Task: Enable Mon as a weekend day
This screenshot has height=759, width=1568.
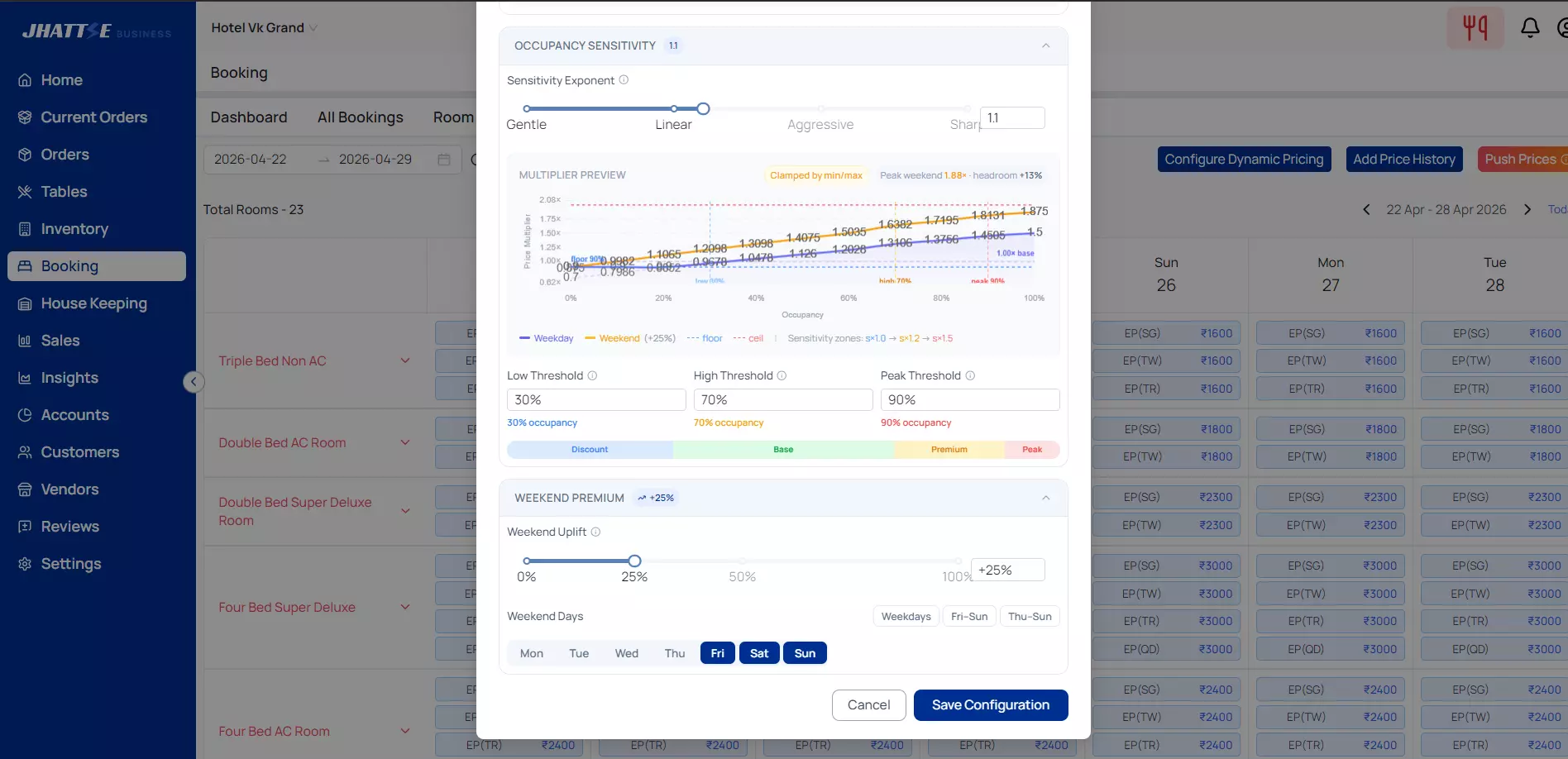Action: point(531,652)
